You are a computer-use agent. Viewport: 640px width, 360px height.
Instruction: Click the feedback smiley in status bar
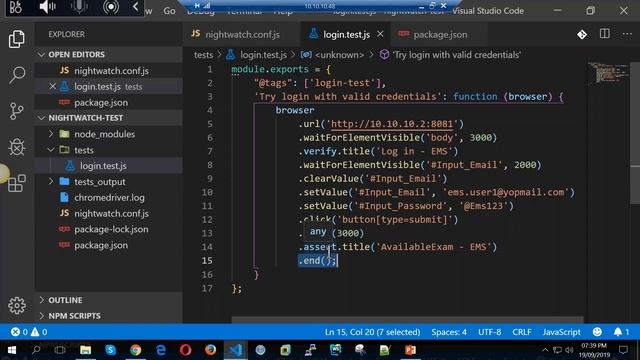597,332
